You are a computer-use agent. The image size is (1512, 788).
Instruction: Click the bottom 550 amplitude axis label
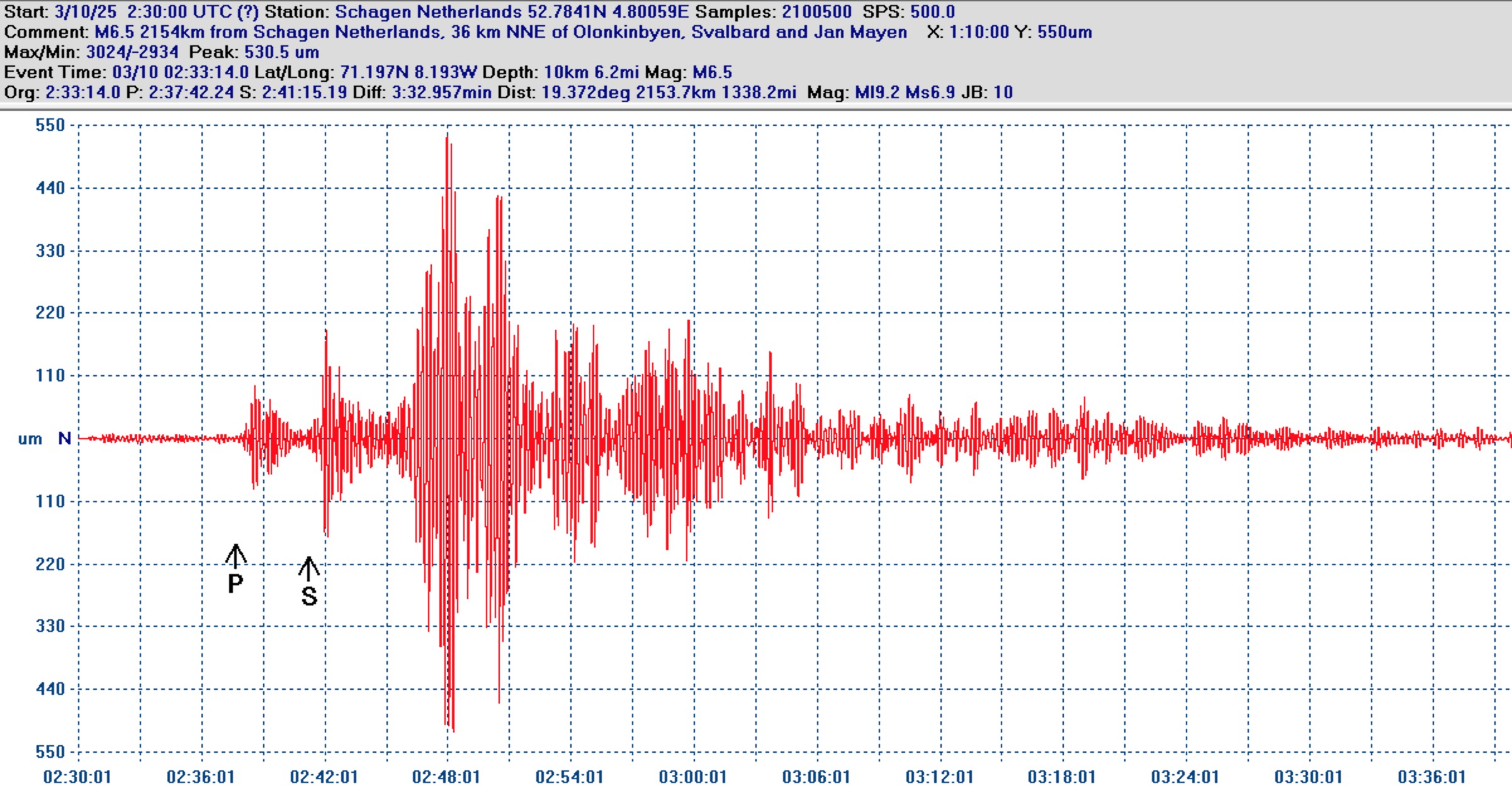tap(50, 751)
